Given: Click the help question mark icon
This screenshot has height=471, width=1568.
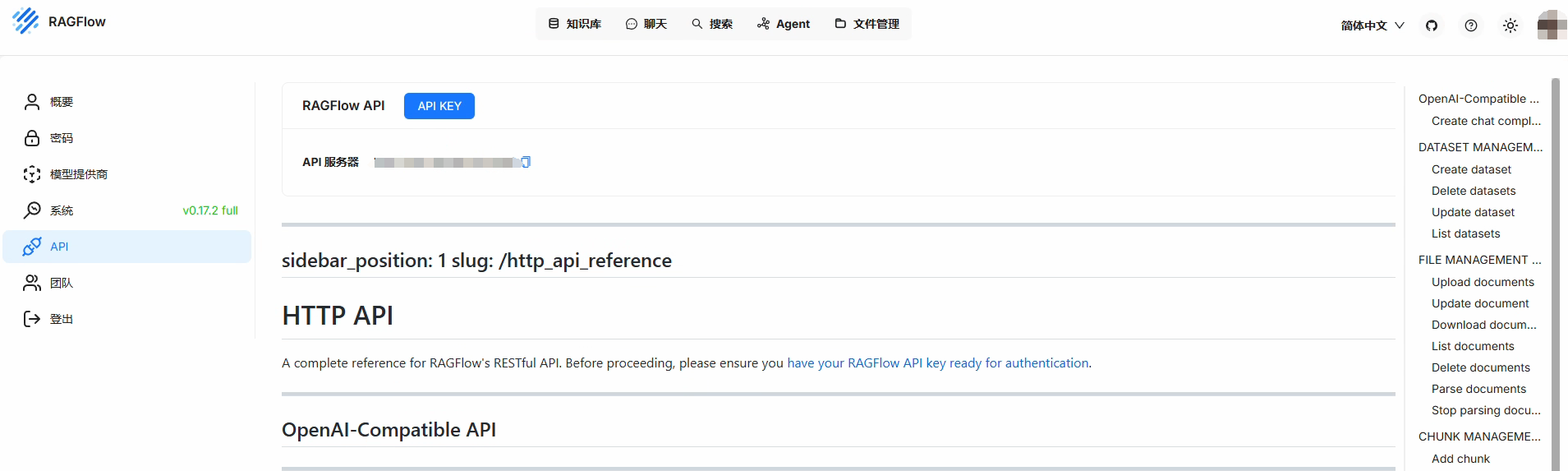Looking at the screenshot, I should point(1471,25).
